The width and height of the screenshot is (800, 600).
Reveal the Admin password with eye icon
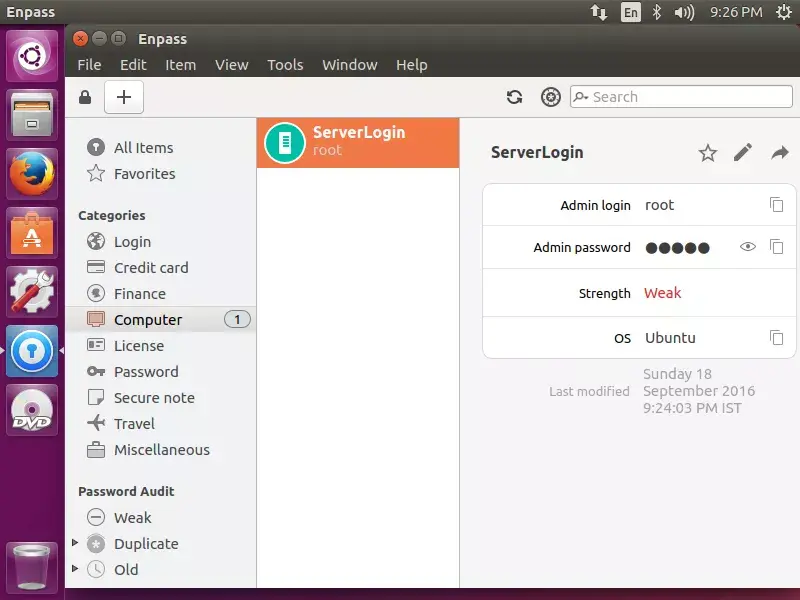pyautogui.click(x=747, y=247)
